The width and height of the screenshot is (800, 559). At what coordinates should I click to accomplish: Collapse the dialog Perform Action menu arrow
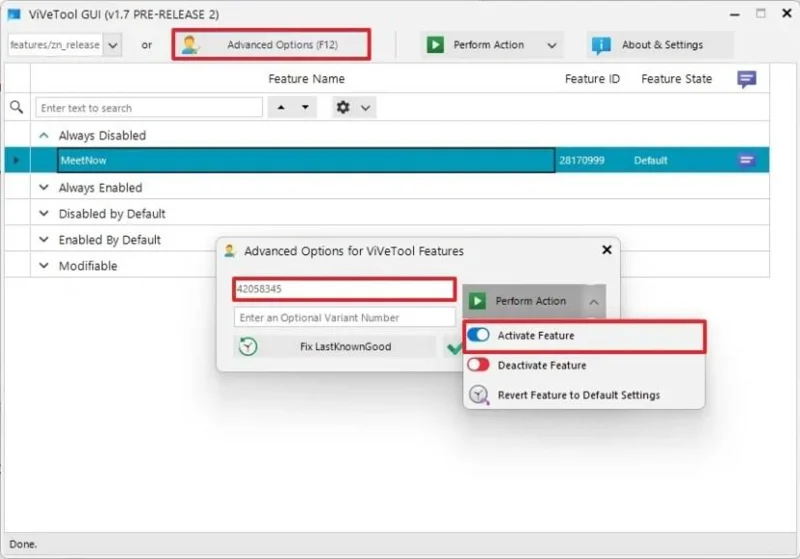[x=594, y=301]
